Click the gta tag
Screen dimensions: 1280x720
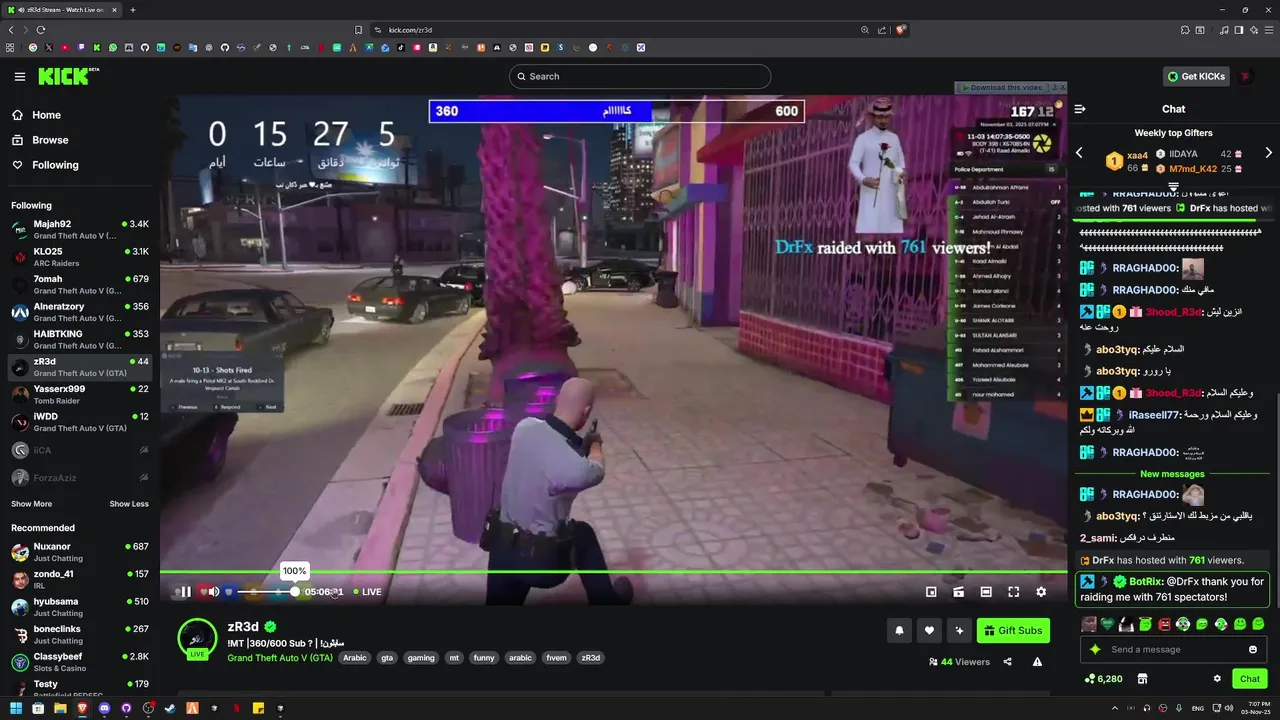pos(387,658)
